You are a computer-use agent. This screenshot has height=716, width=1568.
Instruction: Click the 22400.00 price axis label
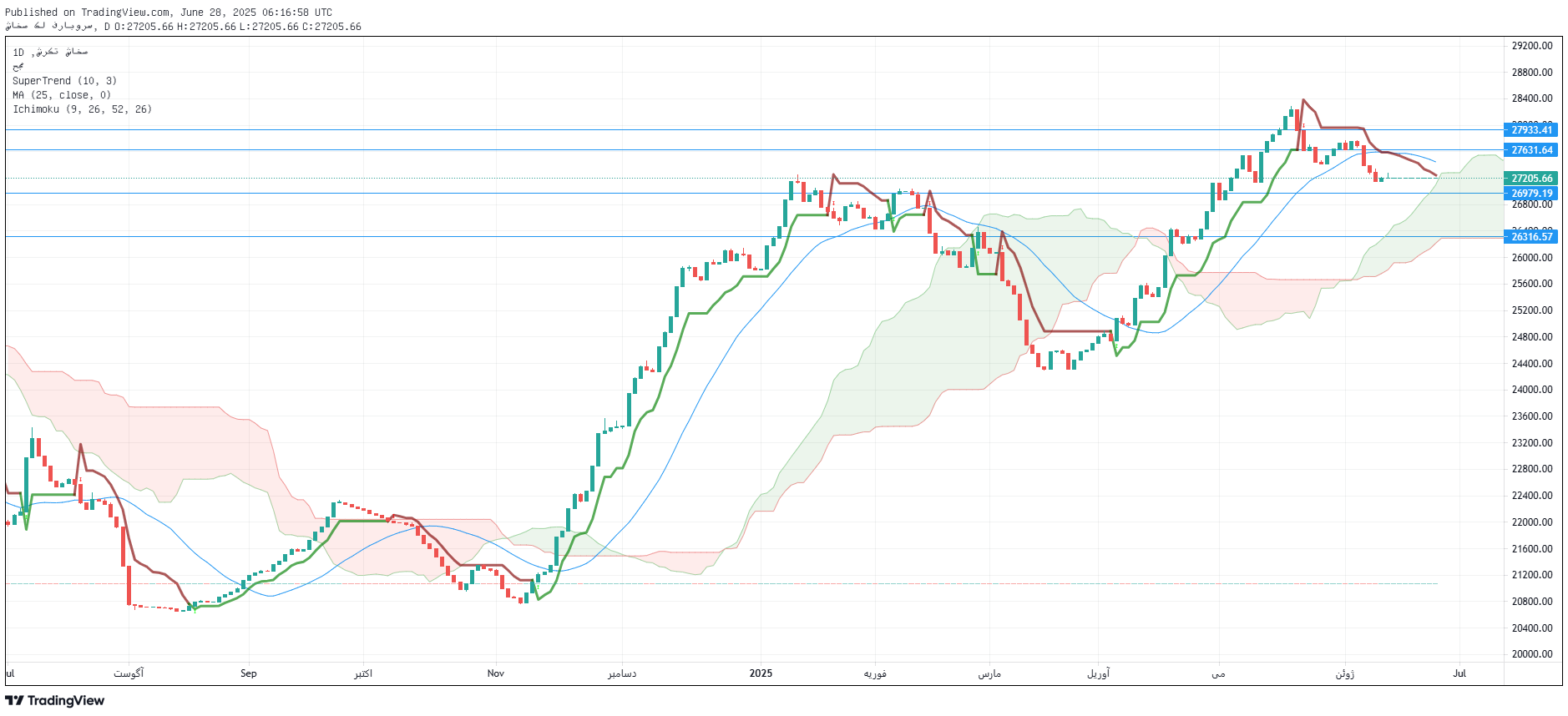coord(1532,496)
